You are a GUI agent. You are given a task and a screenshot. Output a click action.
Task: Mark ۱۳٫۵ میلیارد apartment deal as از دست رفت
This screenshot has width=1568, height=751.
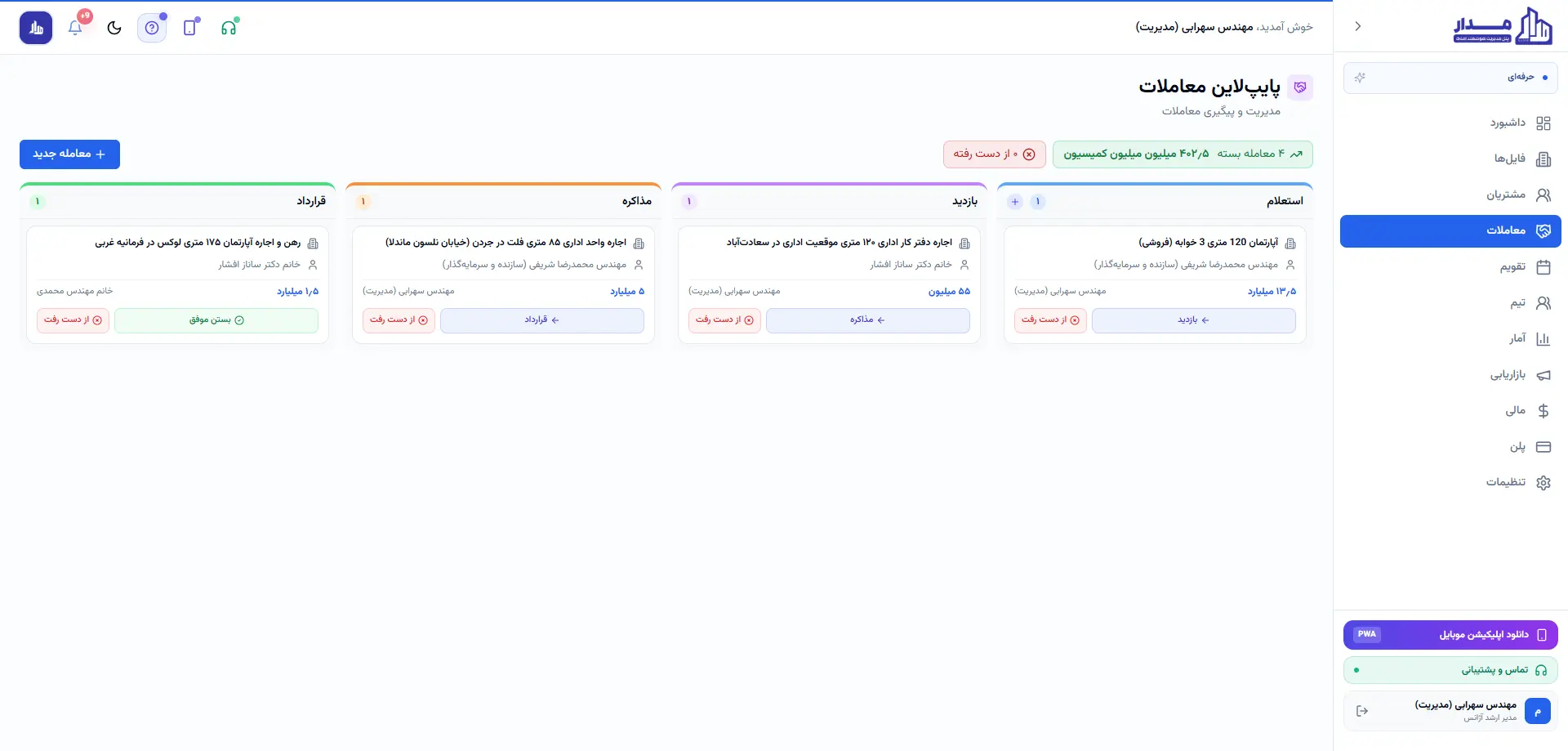[x=1050, y=320]
